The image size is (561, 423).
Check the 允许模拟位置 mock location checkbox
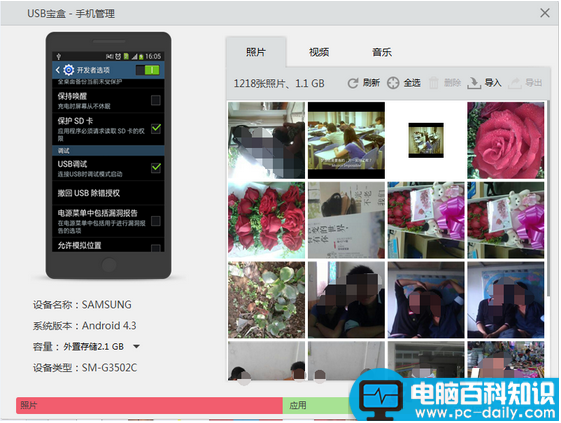156,248
